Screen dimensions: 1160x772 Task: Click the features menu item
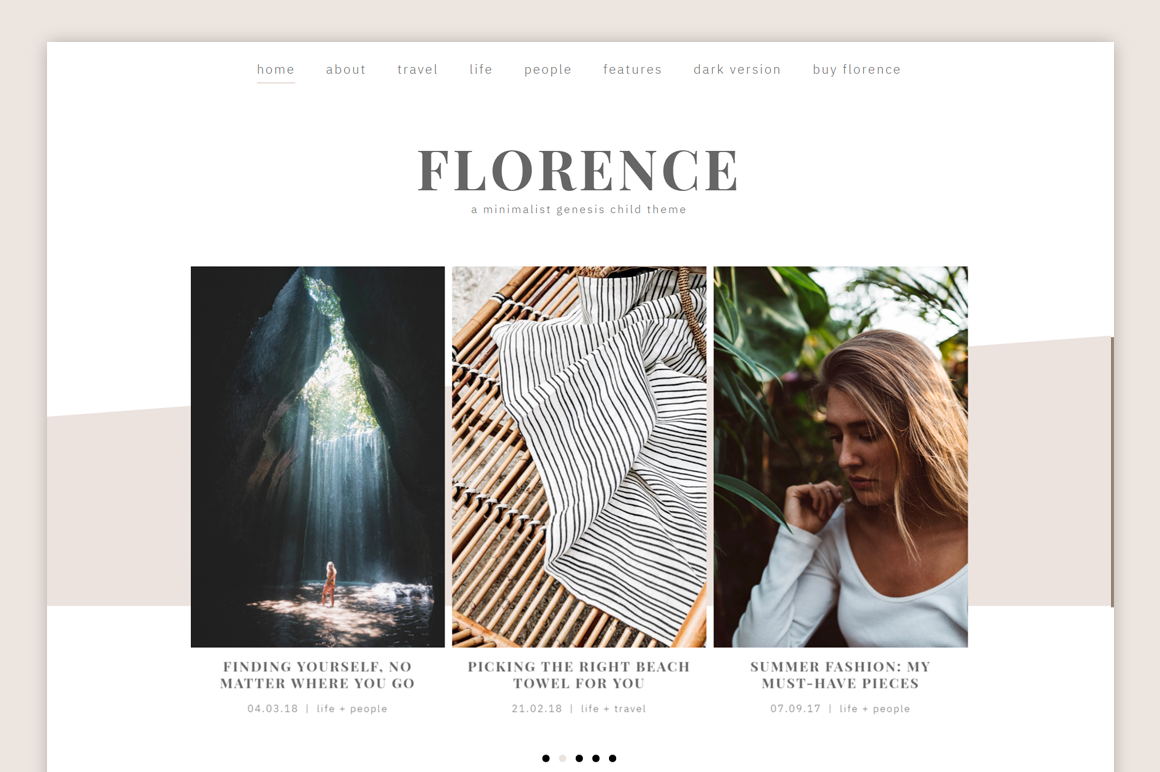[633, 70]
